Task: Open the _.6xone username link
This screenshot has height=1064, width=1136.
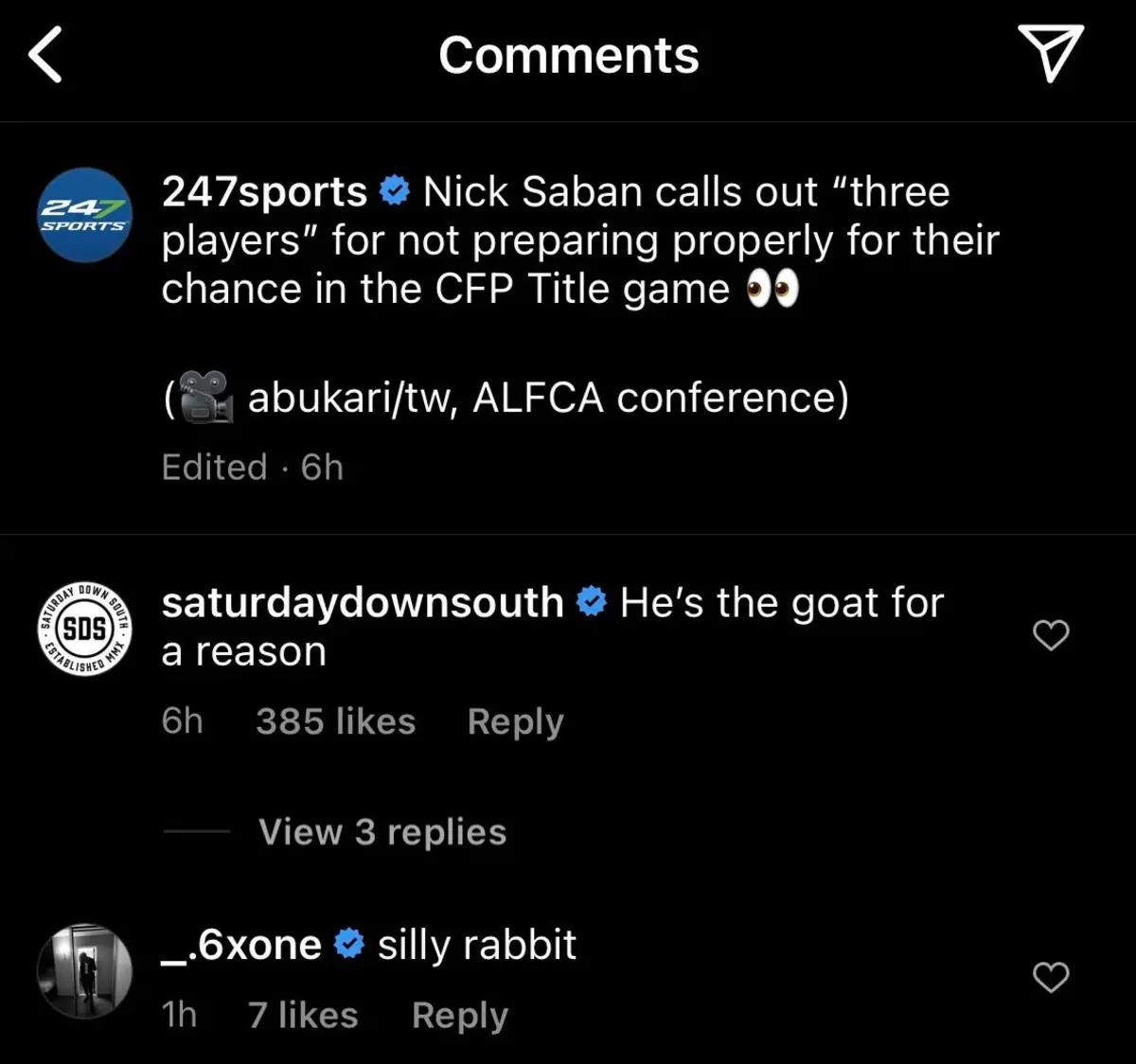Action: pos(241,945)
